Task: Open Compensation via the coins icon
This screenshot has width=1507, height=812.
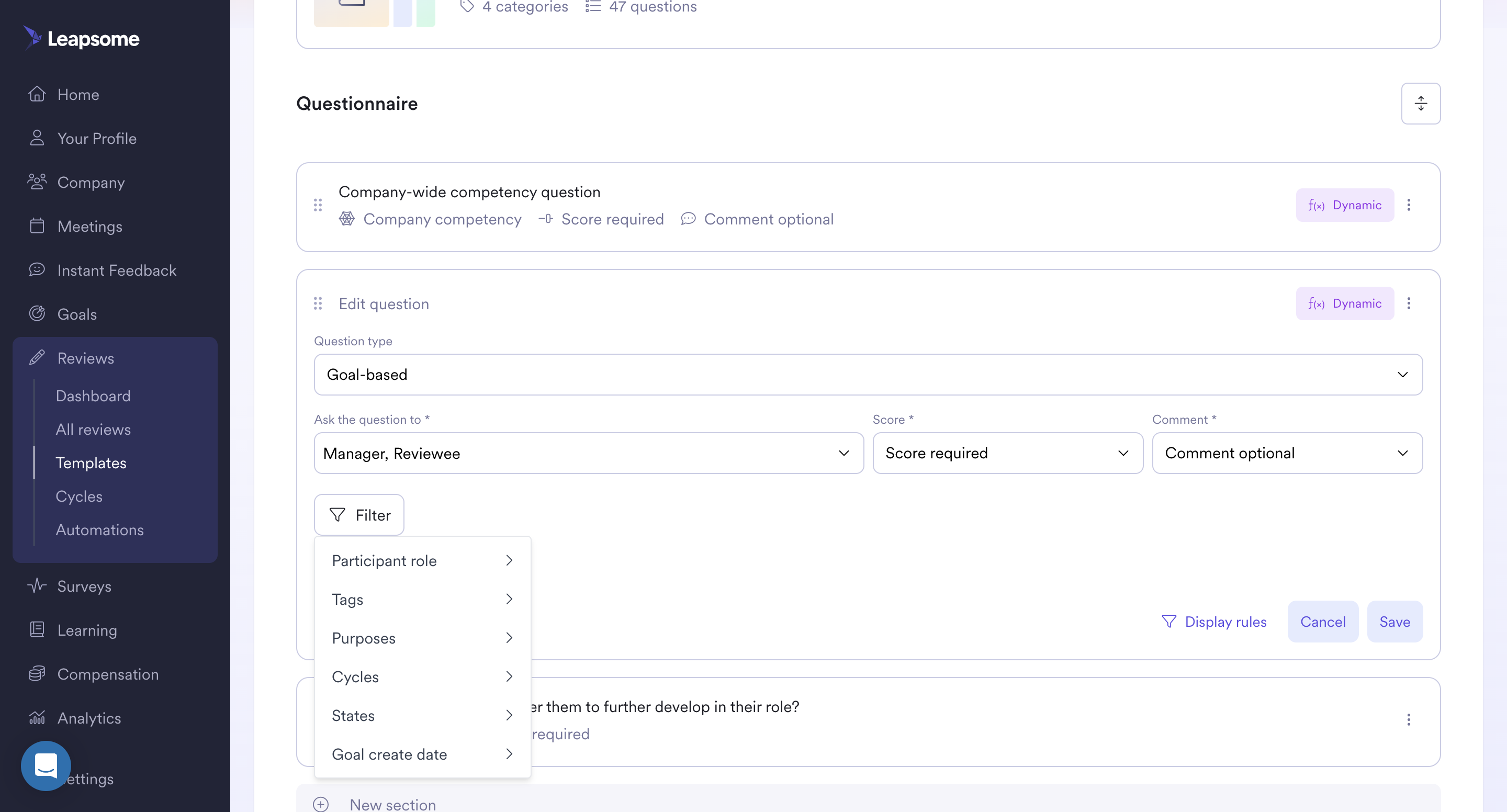Action: [x=37, y=673]
